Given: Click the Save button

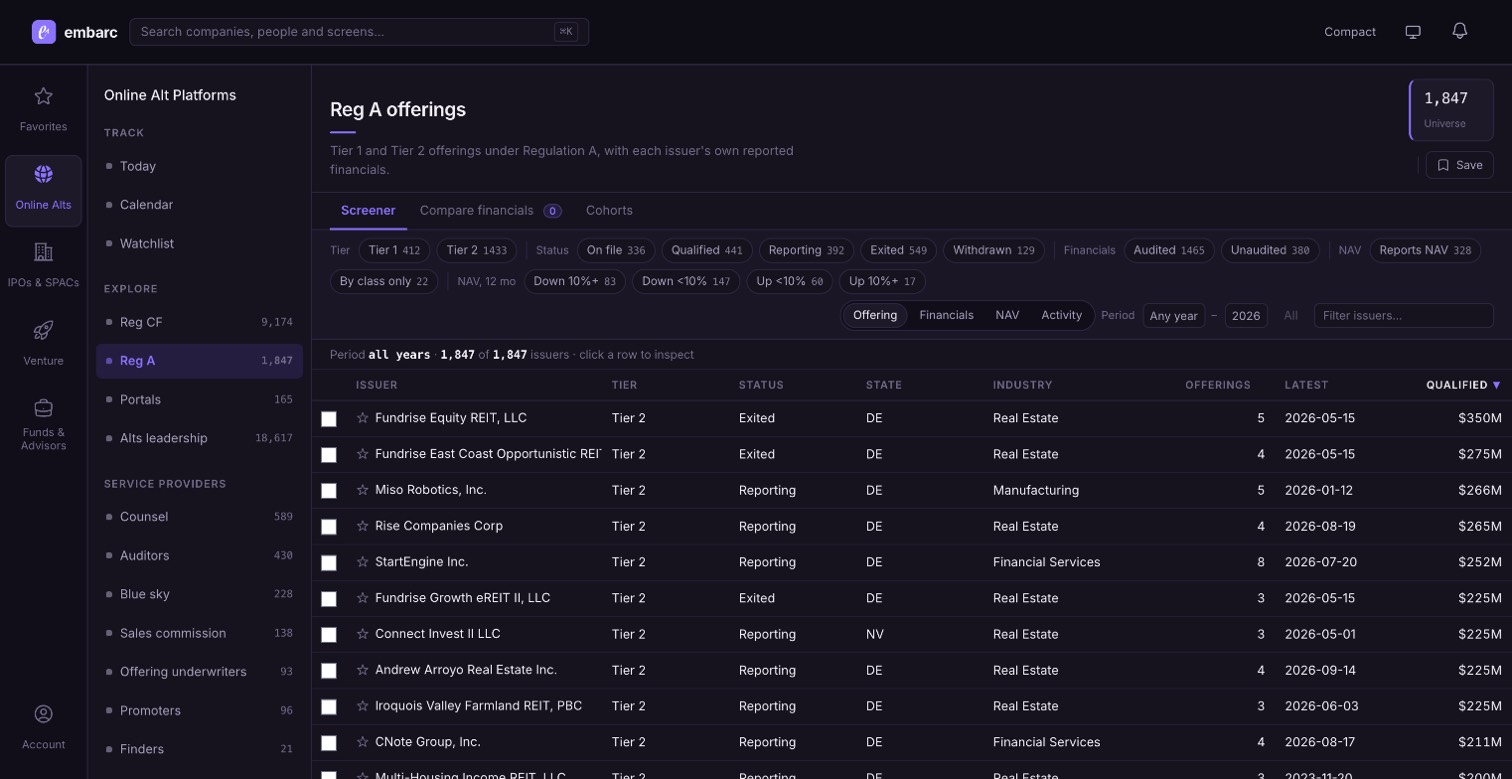Looking at the screenshot, I should [x=1459, y=165].
